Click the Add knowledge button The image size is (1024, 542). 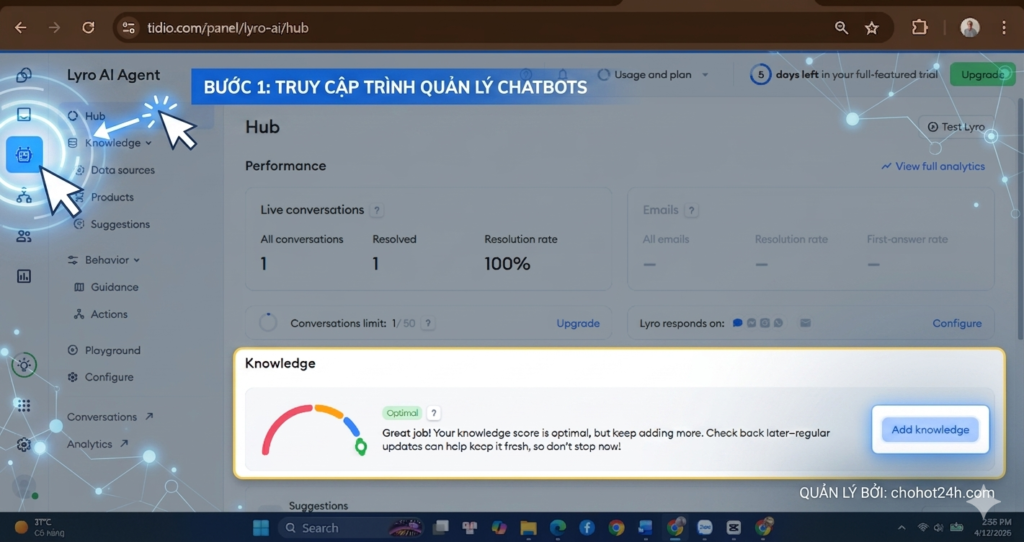click(930, 430)
